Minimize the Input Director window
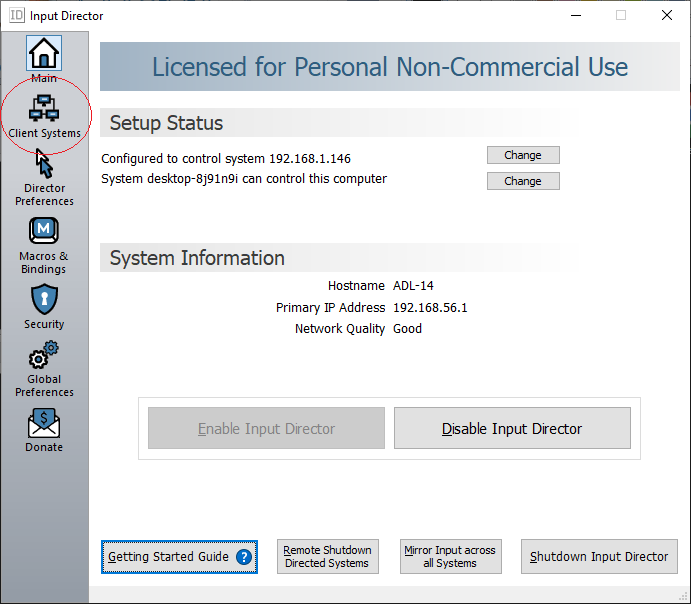Screen dimensions: 691x604 [x=576, y=15]
